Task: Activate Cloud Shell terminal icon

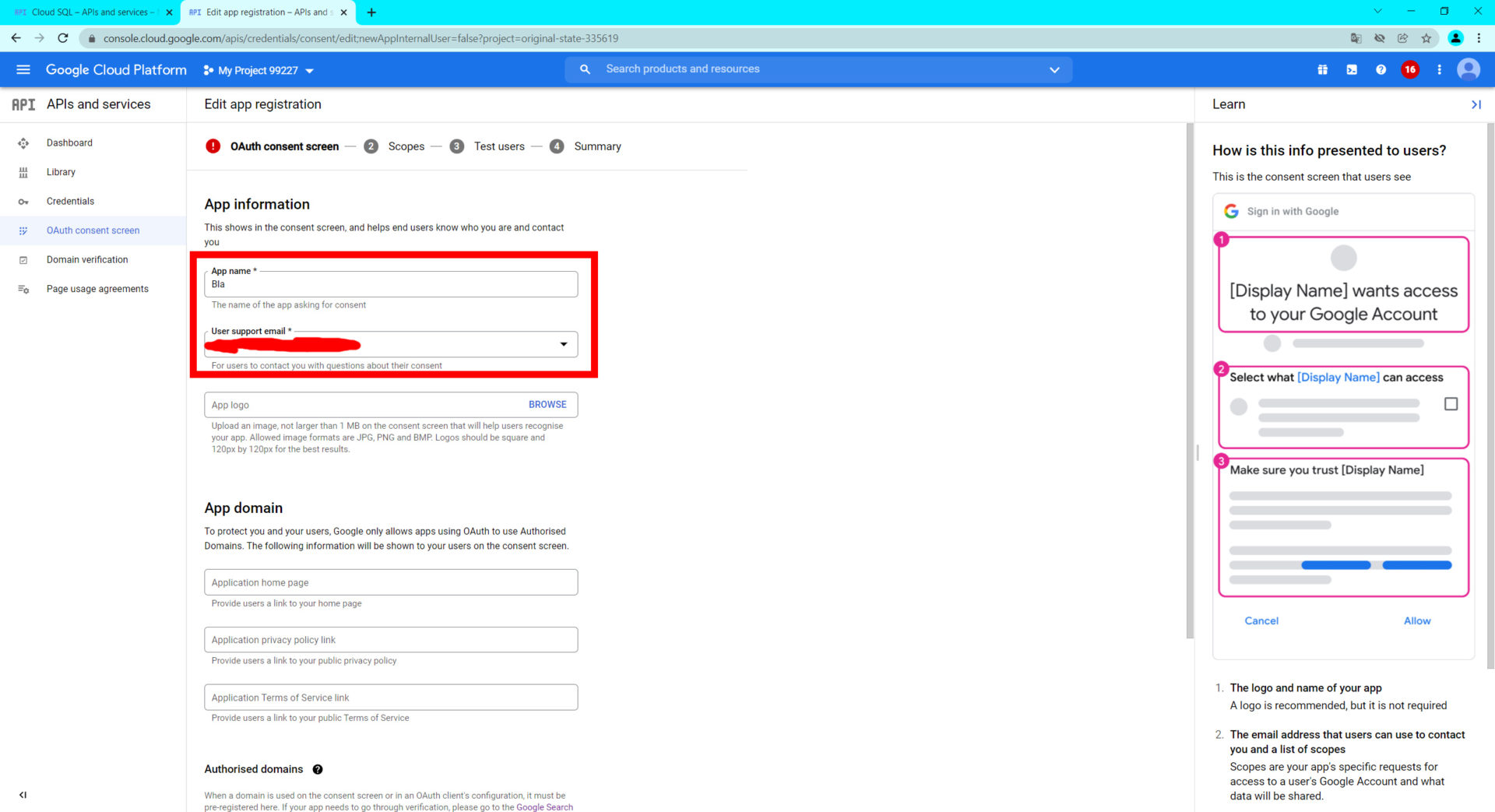Action: pyautogui.click(x=1352, y=69)
